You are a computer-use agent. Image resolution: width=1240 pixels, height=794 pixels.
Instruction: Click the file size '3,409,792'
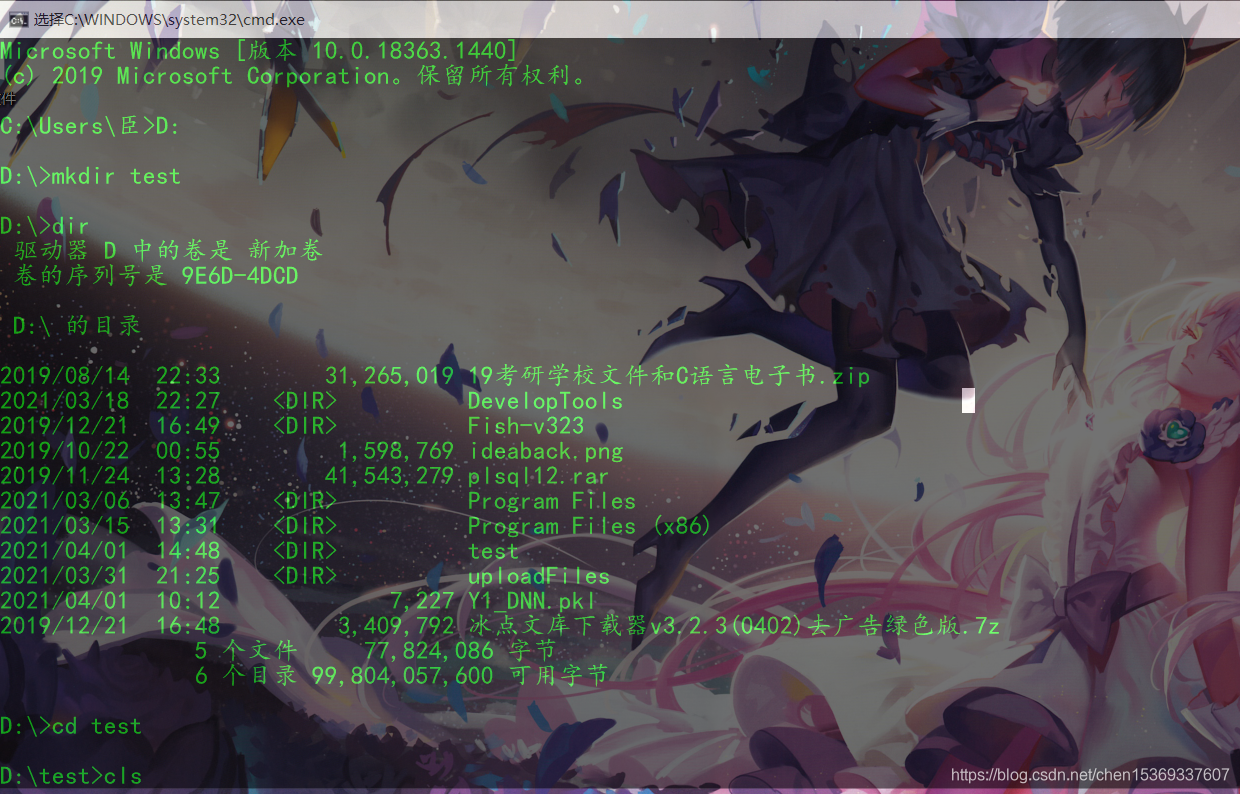click(x=396, y=626)
